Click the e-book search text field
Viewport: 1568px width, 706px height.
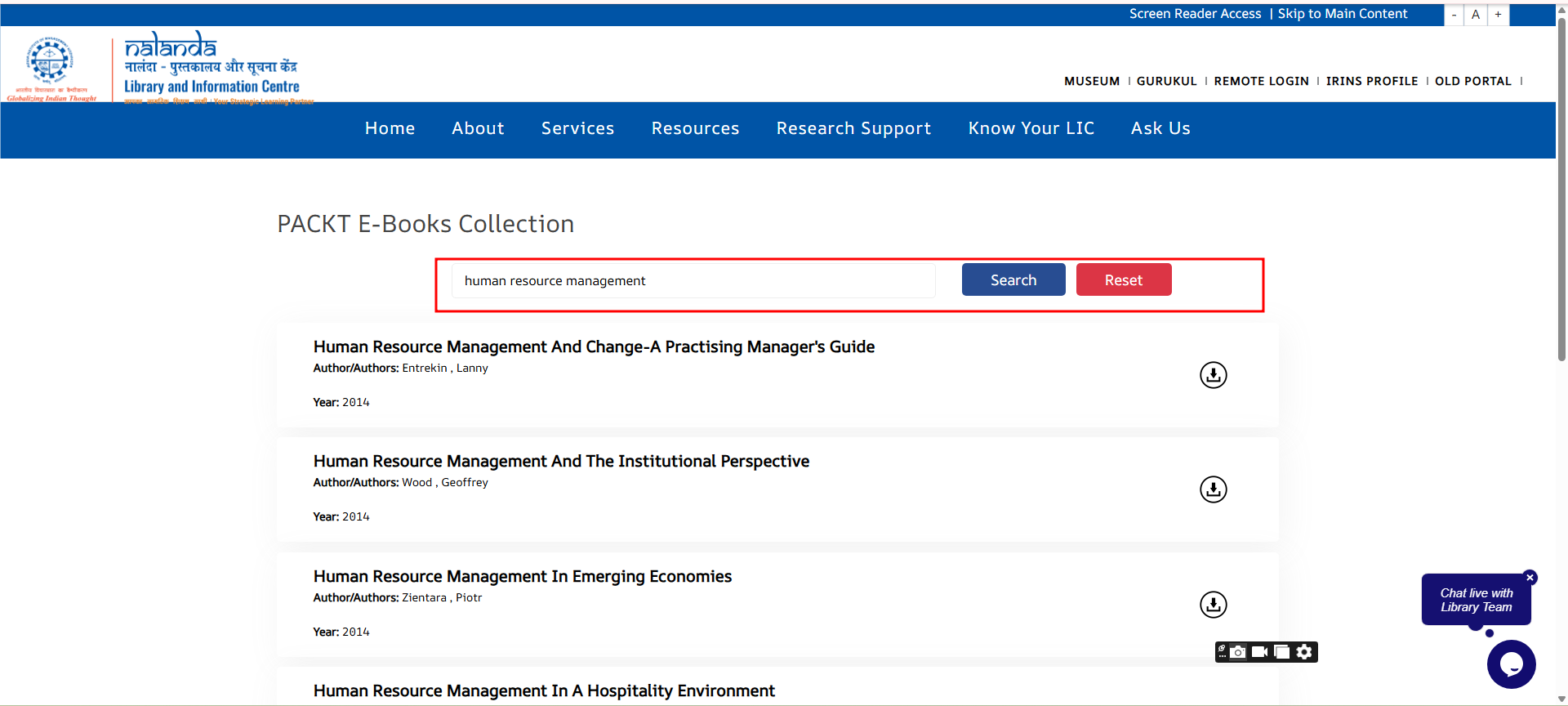click(x=693, y=281)
